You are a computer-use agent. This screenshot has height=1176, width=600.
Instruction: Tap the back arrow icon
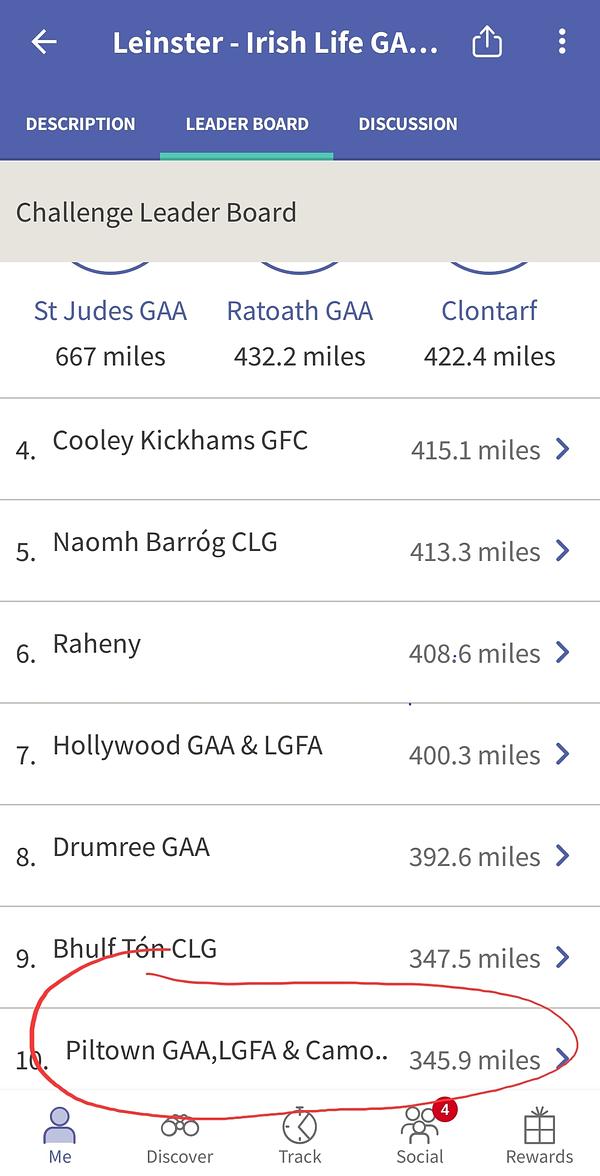coord(44,42)
